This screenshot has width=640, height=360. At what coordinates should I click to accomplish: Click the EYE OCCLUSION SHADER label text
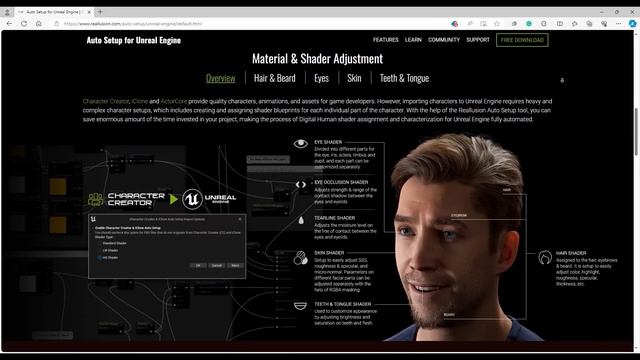point(341,182)
